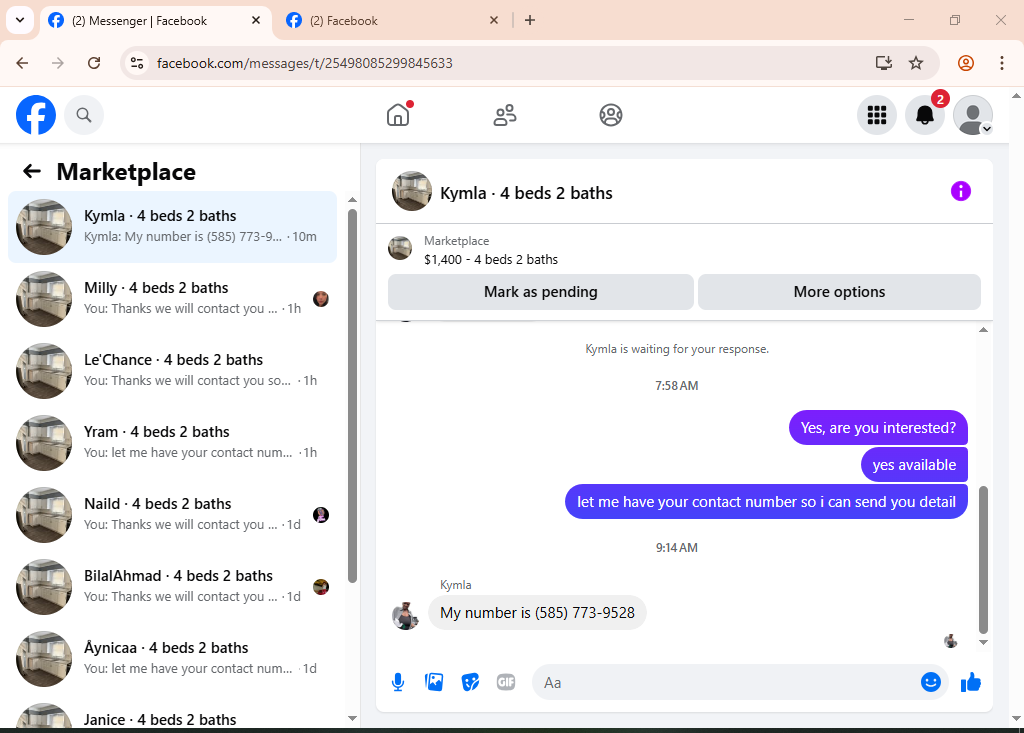Click the More options button
This screenshot has width=1024, height=733.
pyautogui.click(x=839, y=292)
